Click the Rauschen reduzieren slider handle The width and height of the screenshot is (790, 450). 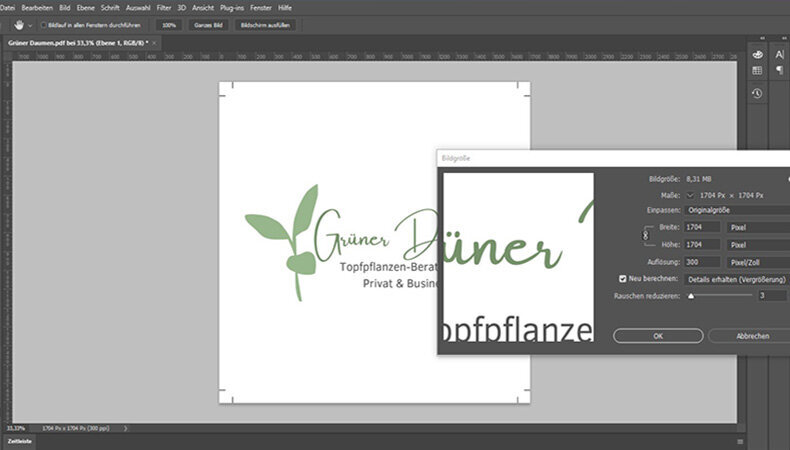[691, 296]
